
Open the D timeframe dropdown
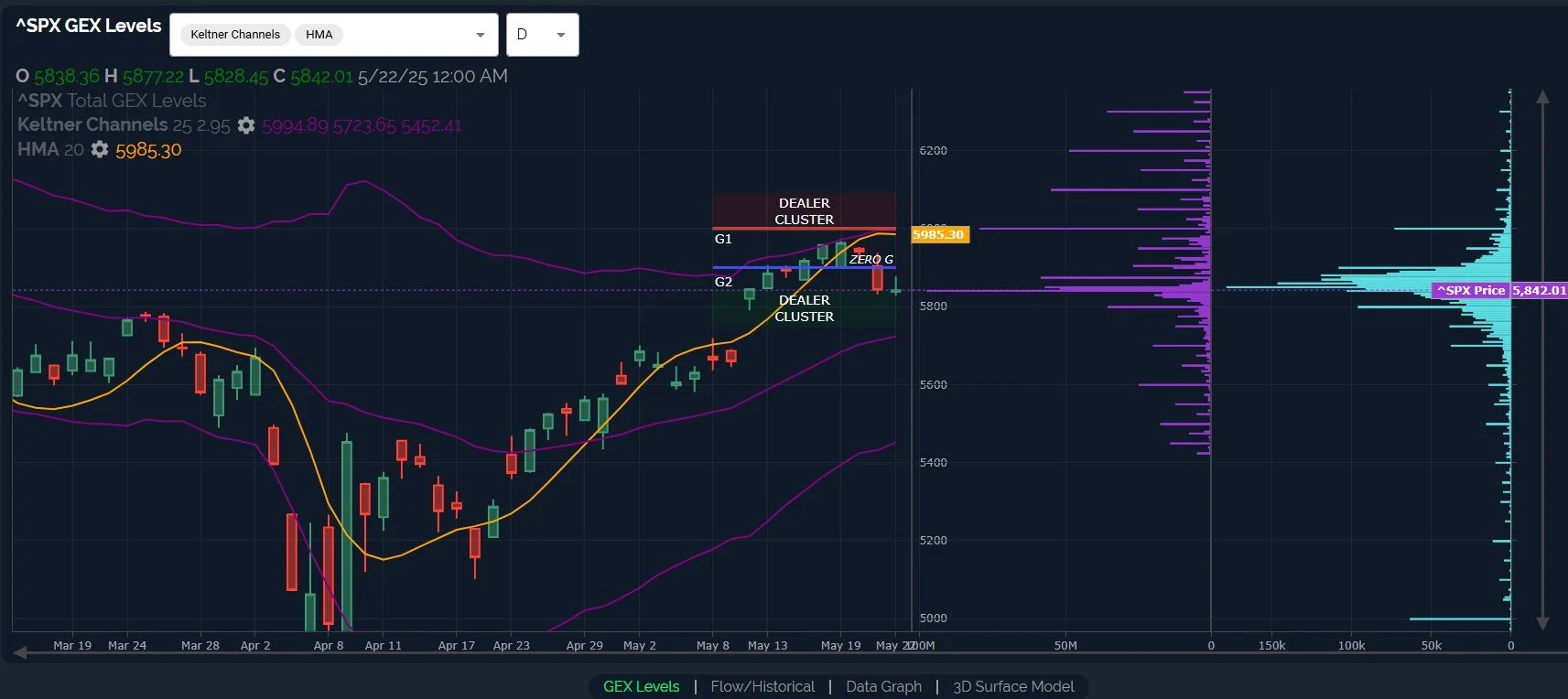(x=542, y=35)
